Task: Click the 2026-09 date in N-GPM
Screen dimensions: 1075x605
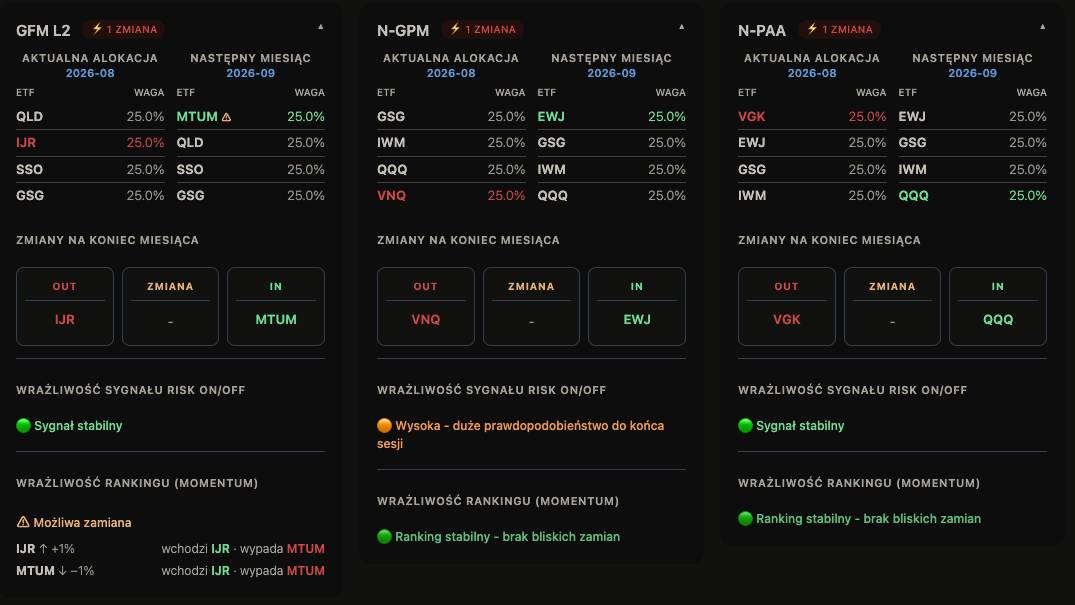Action: (x=612, y=73)
